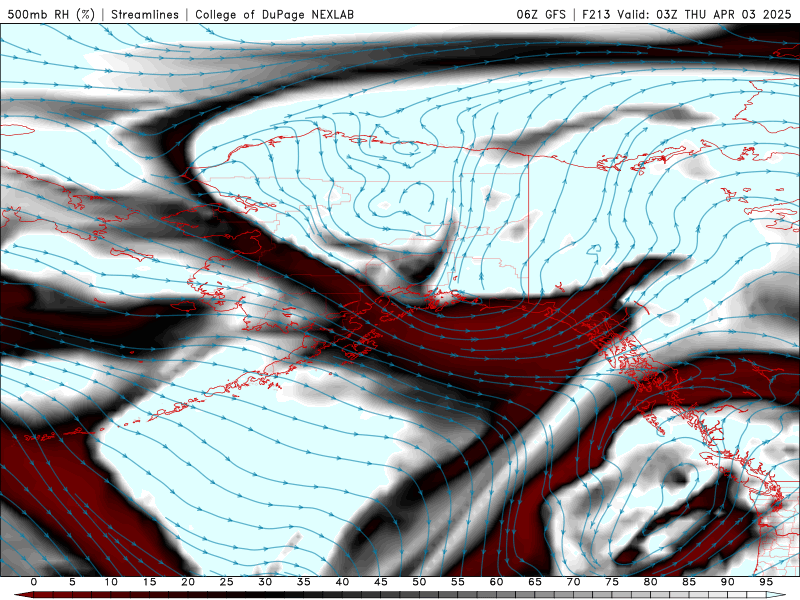Click the colorbar label "0"
The image size is (800, 600).
point(34,582)
